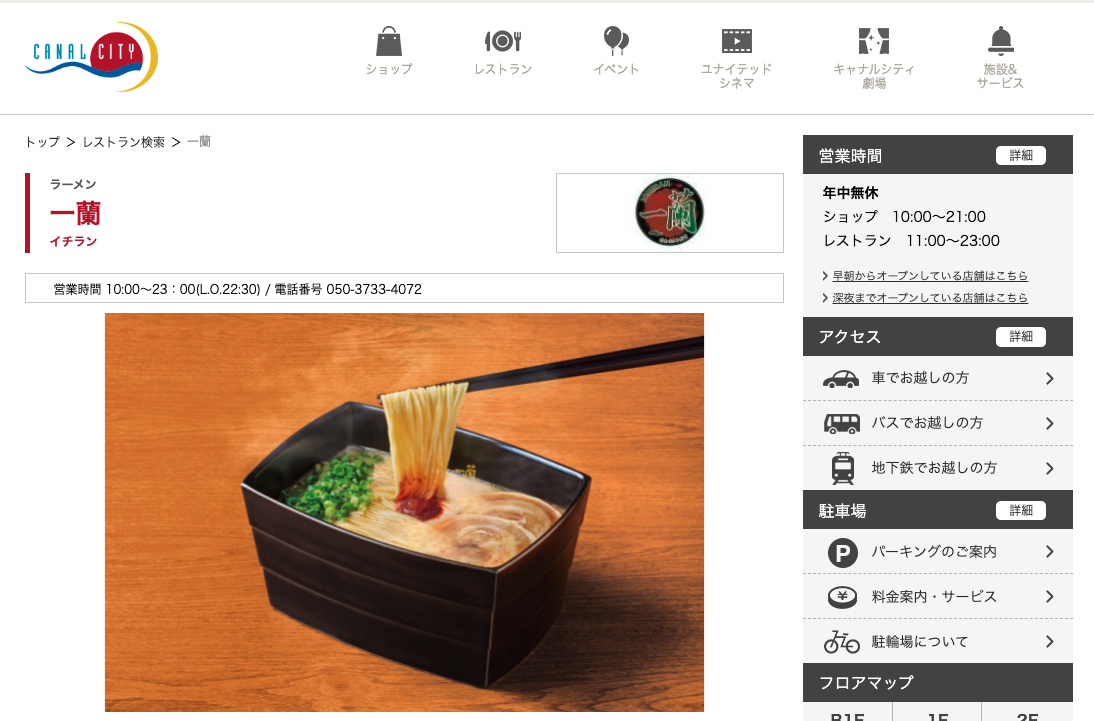Open the bell 施設&サービス icon
The height and width of the screenshot is (721, 1094).
(x=1001, y=40)
